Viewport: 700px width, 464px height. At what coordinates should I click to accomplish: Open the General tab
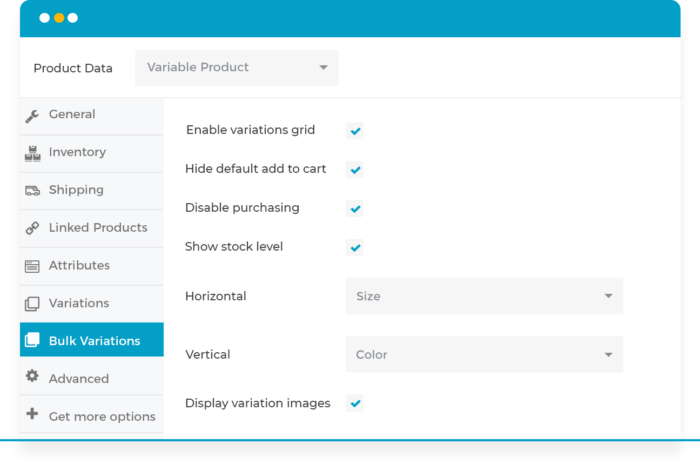[x=92, y=115]
